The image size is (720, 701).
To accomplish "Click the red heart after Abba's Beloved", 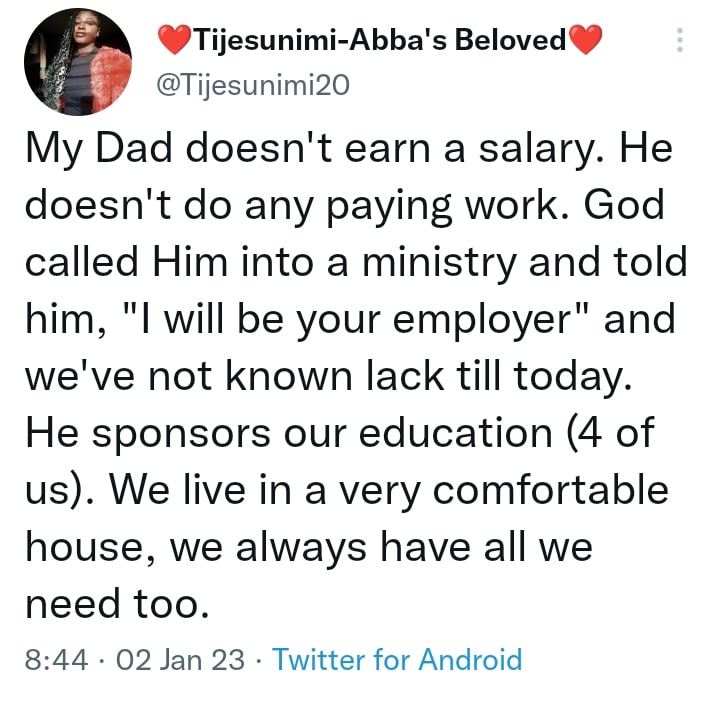I will point(585,40).
